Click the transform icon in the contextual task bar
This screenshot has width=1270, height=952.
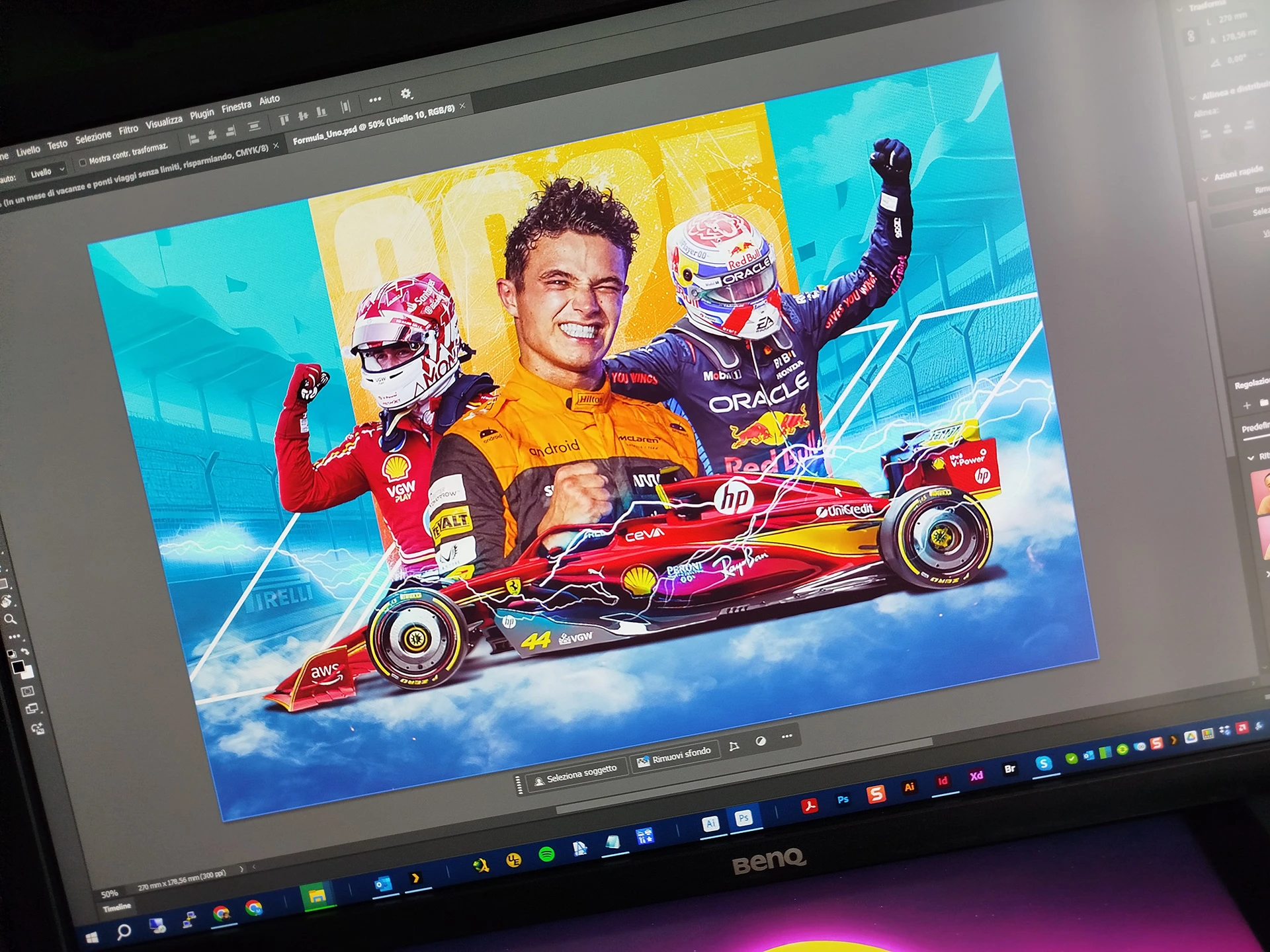[734, 746]
